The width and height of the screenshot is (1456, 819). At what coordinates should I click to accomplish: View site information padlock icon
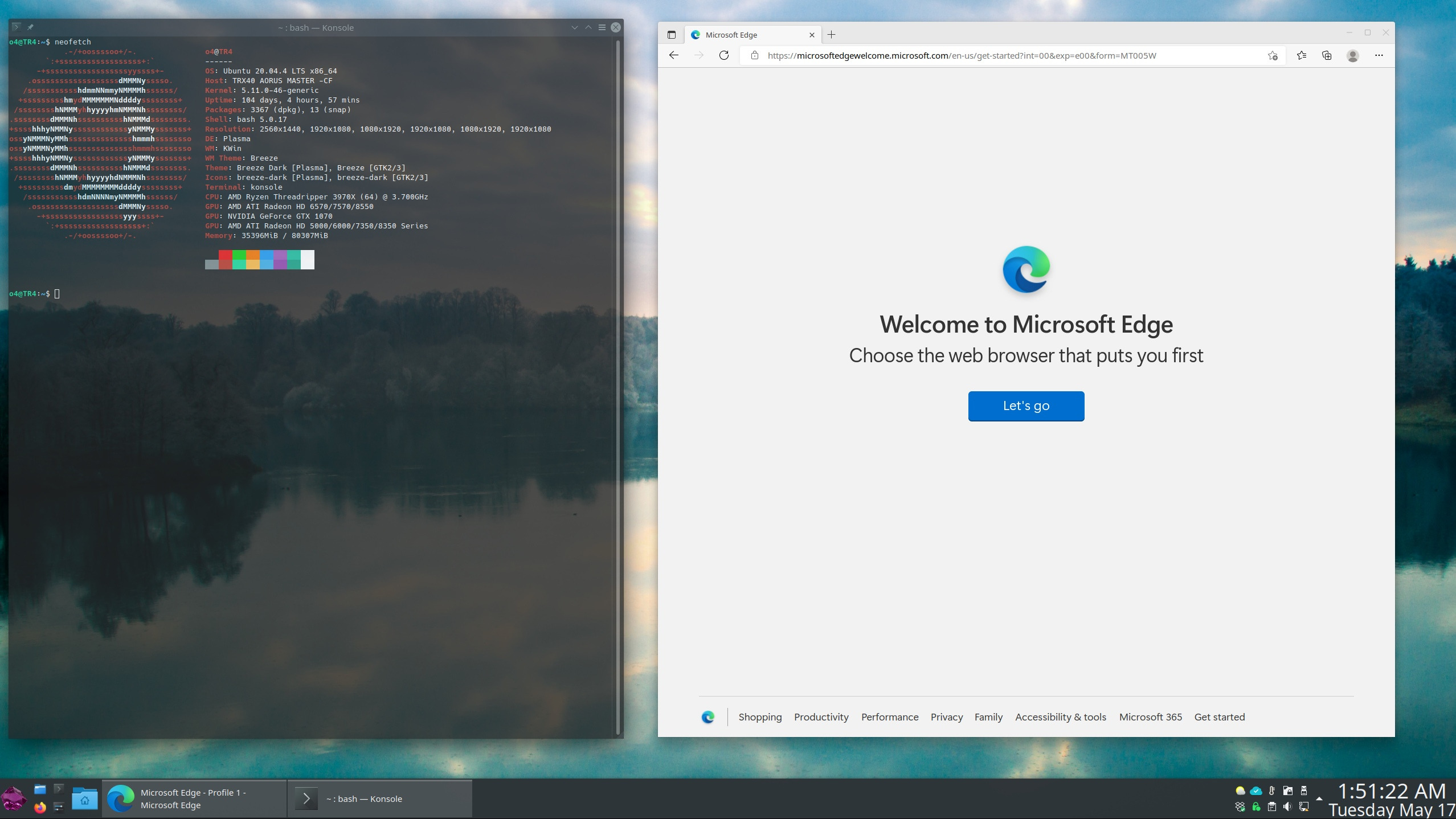click(755, 55)
